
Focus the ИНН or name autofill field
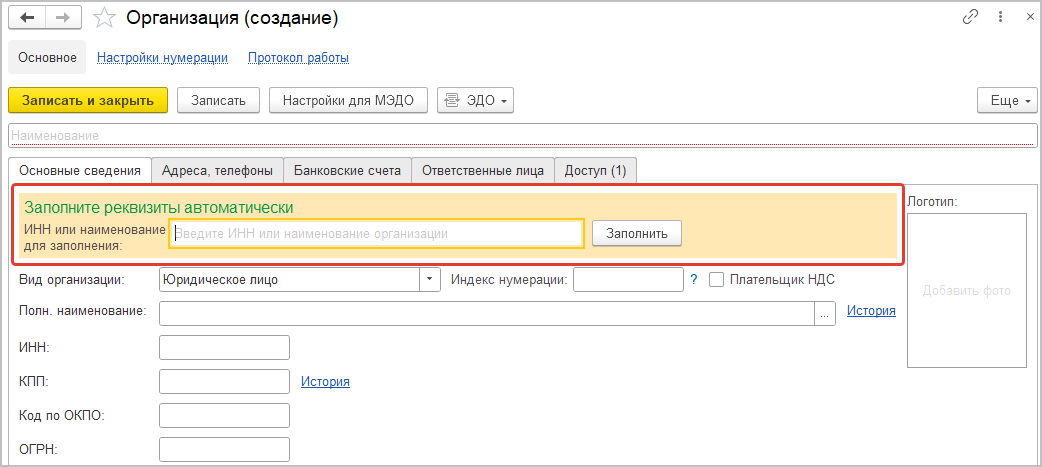click(376, 233)
